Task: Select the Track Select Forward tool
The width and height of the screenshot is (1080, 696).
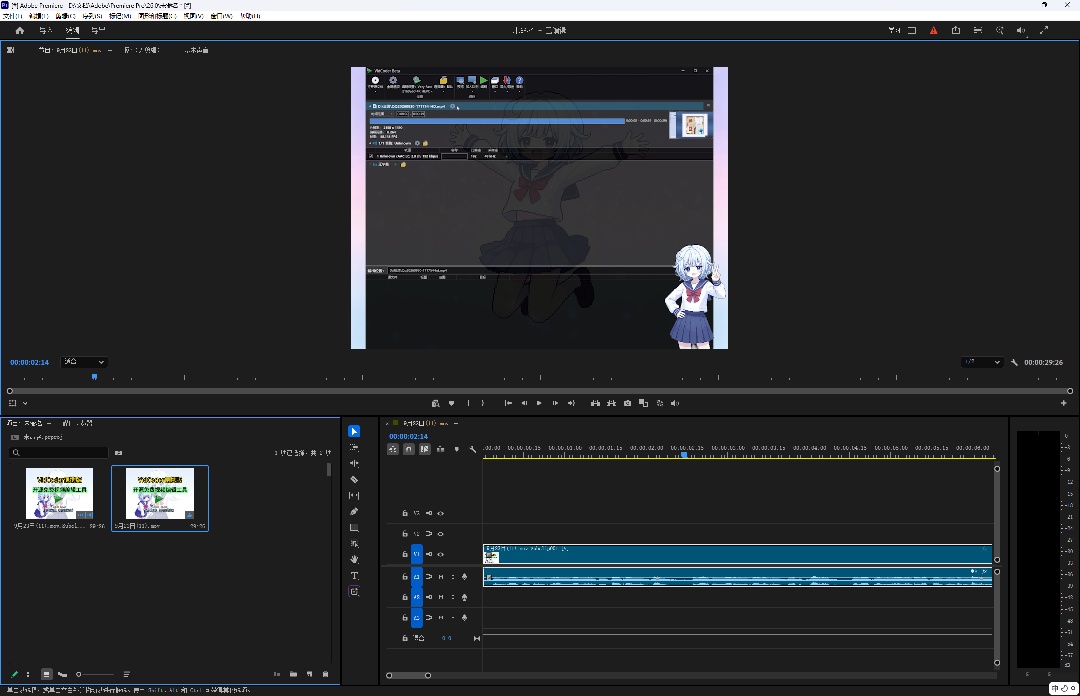Action: coord(354,447)
